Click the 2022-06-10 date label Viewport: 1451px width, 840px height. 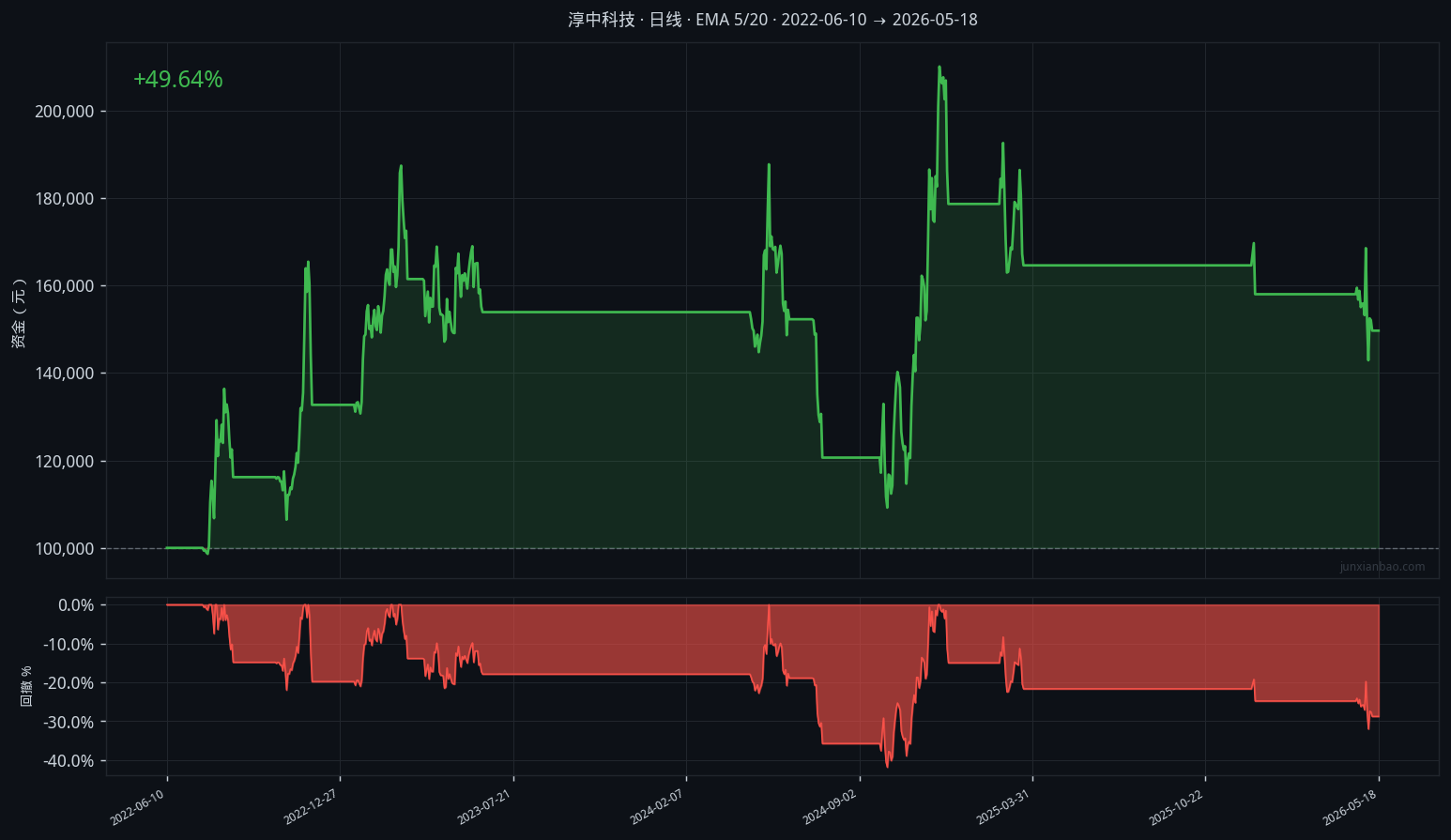click(x=138, y=807)
